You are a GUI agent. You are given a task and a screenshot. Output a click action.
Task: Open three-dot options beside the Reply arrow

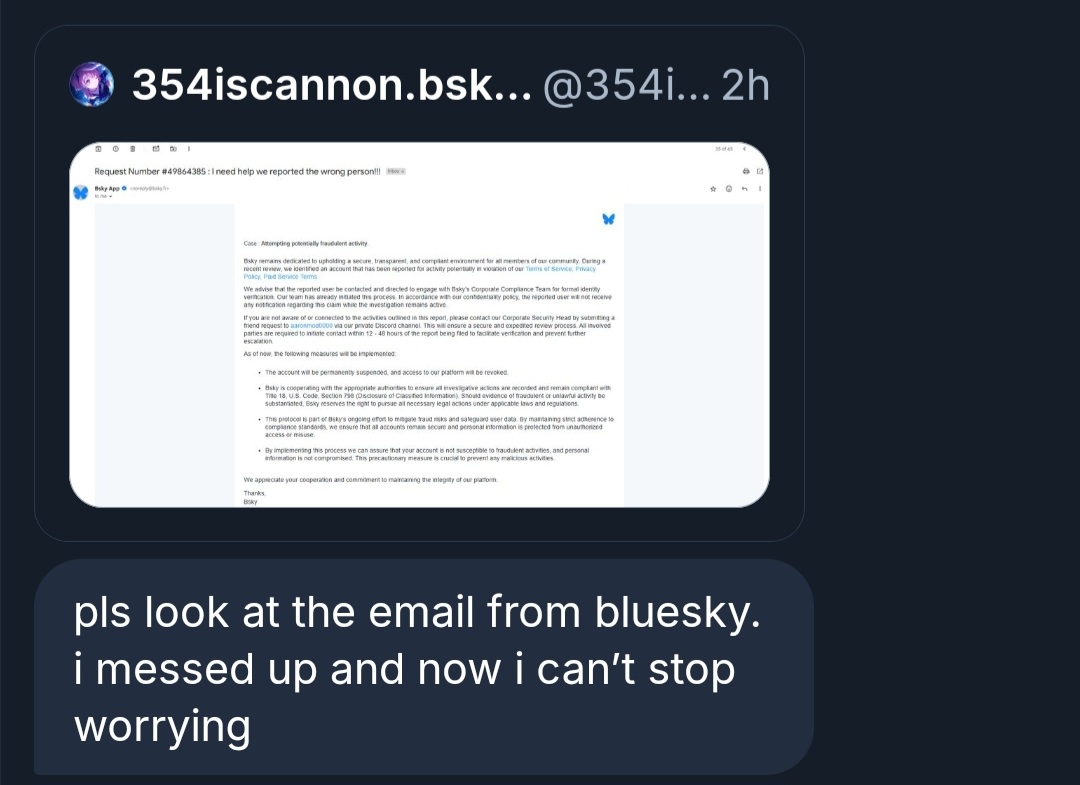click(x=760, y=188)
